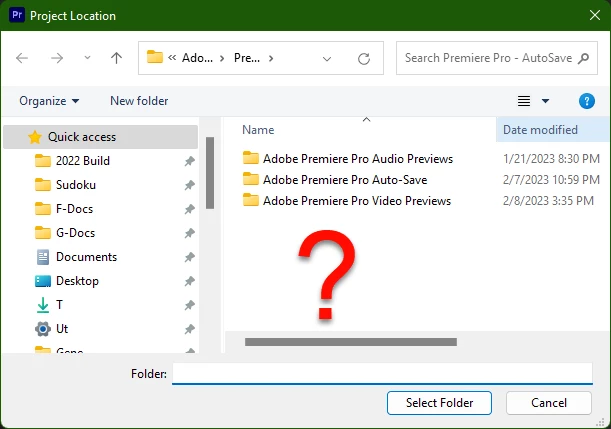Select the Pre... breadcrumb segment

pos(247,58)
